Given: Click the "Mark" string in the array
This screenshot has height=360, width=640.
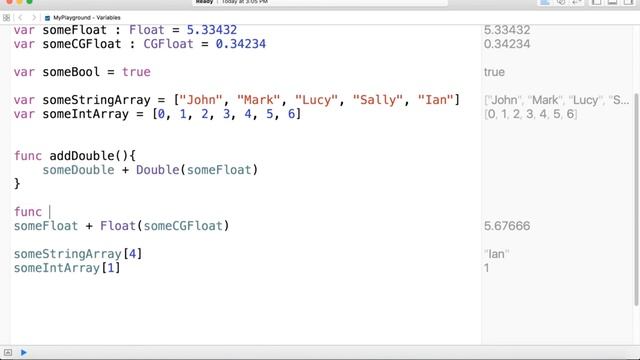Looking at the screenshot, I should coord(259,100).
